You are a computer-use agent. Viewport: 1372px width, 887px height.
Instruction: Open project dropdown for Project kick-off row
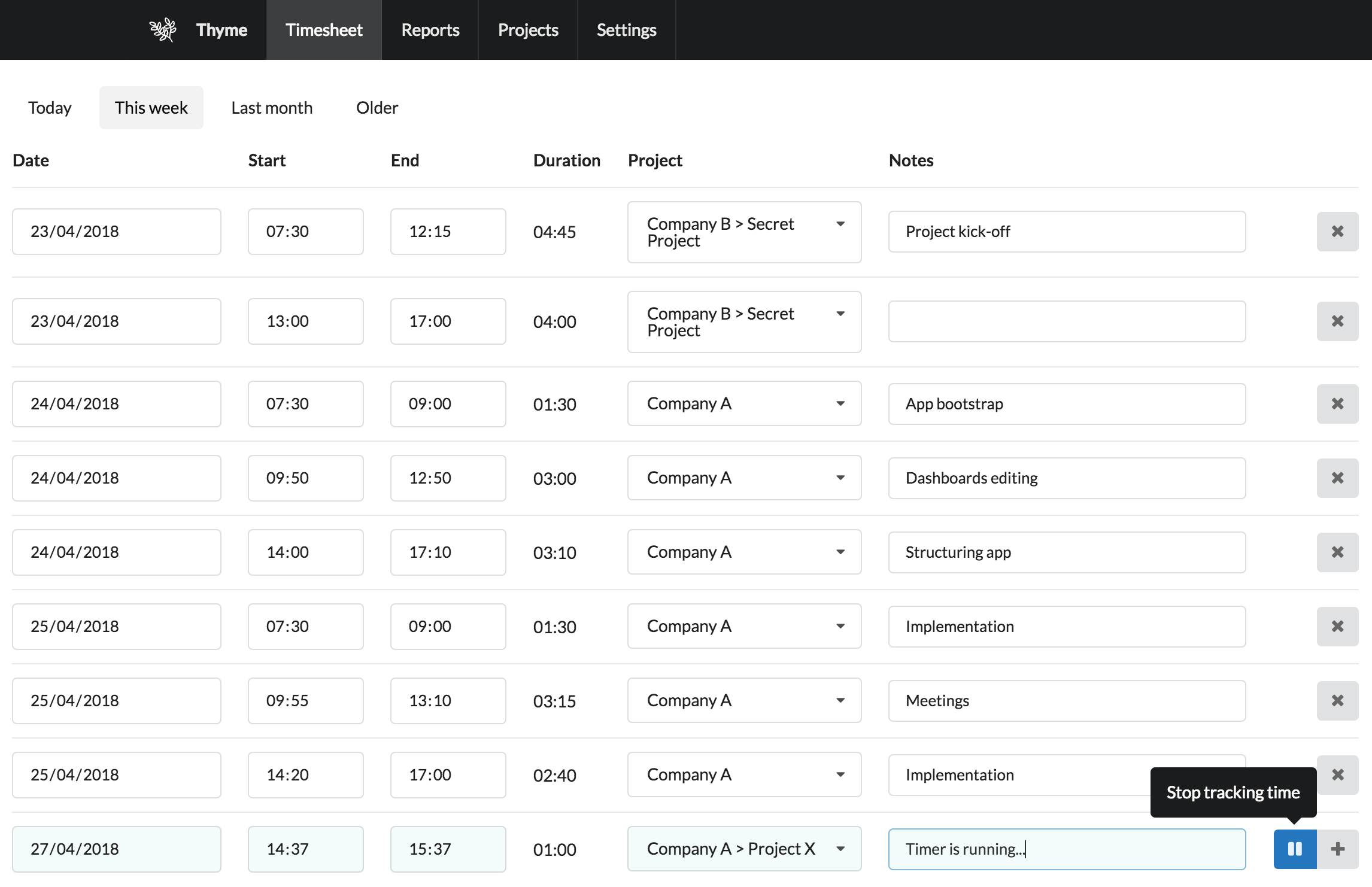[x=744, y=232]
